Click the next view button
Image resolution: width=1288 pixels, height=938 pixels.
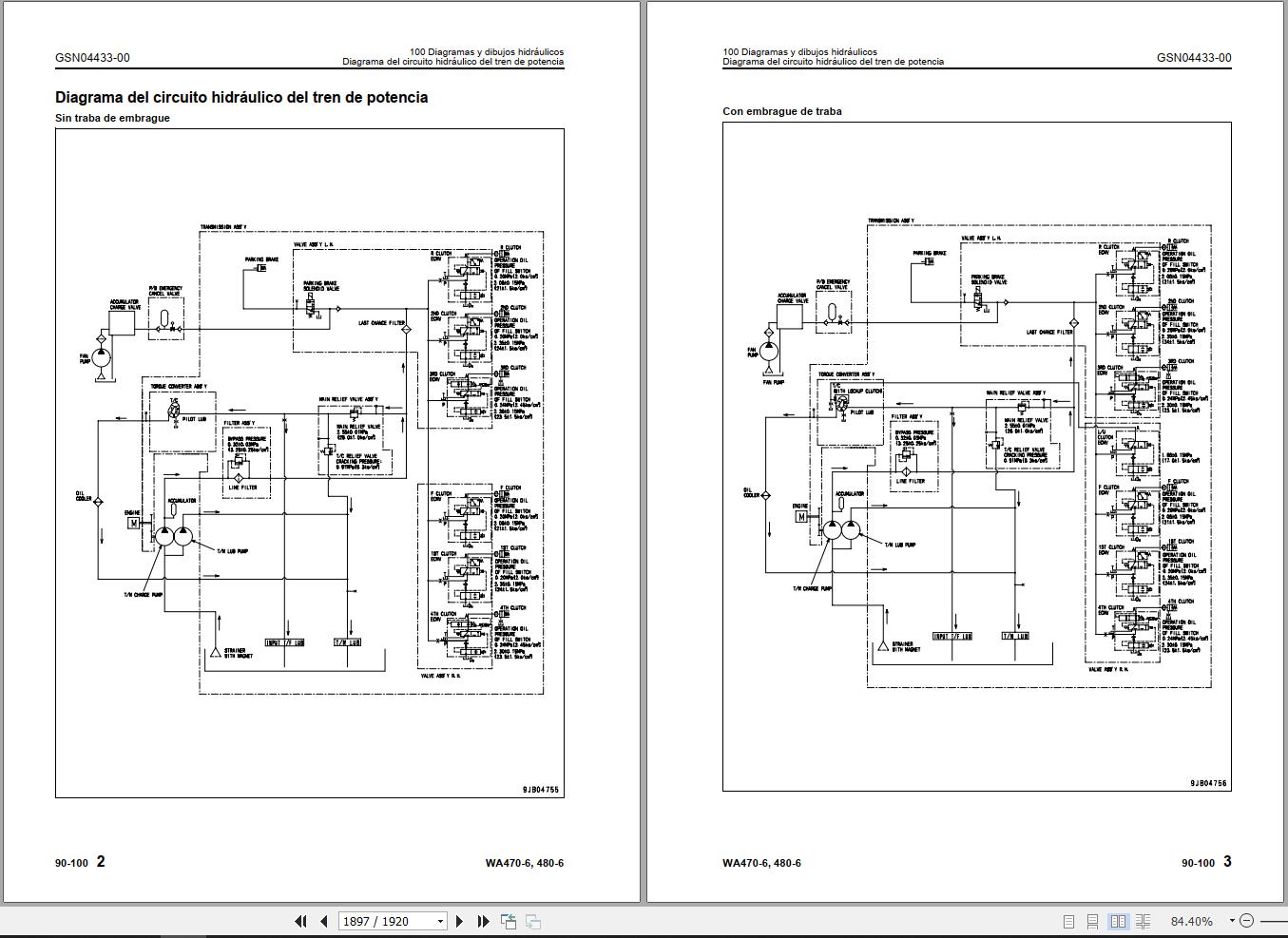(x=533, y=921)
